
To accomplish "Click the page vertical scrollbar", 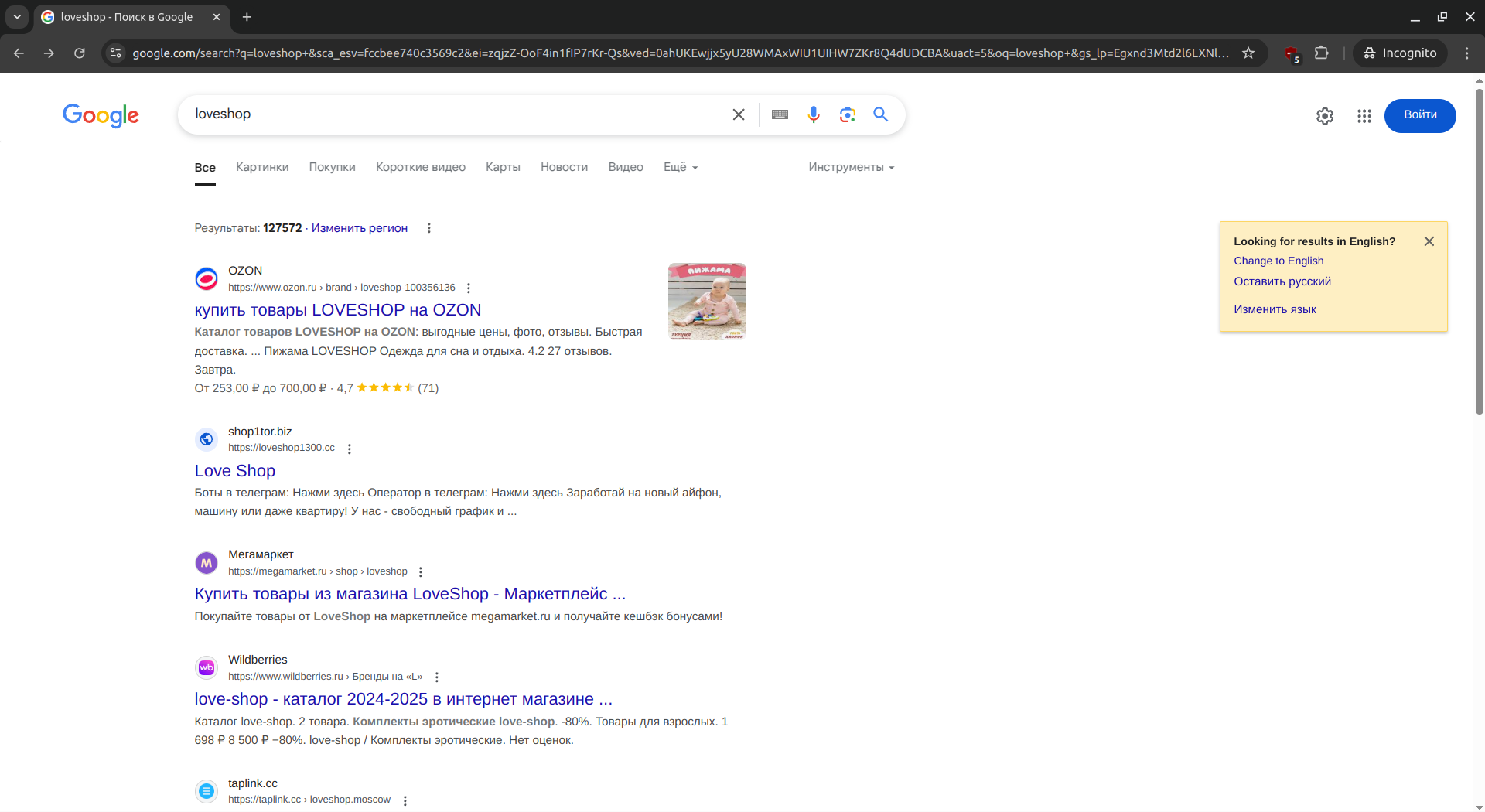I will pyautogui.click(x=1479, y=252).
